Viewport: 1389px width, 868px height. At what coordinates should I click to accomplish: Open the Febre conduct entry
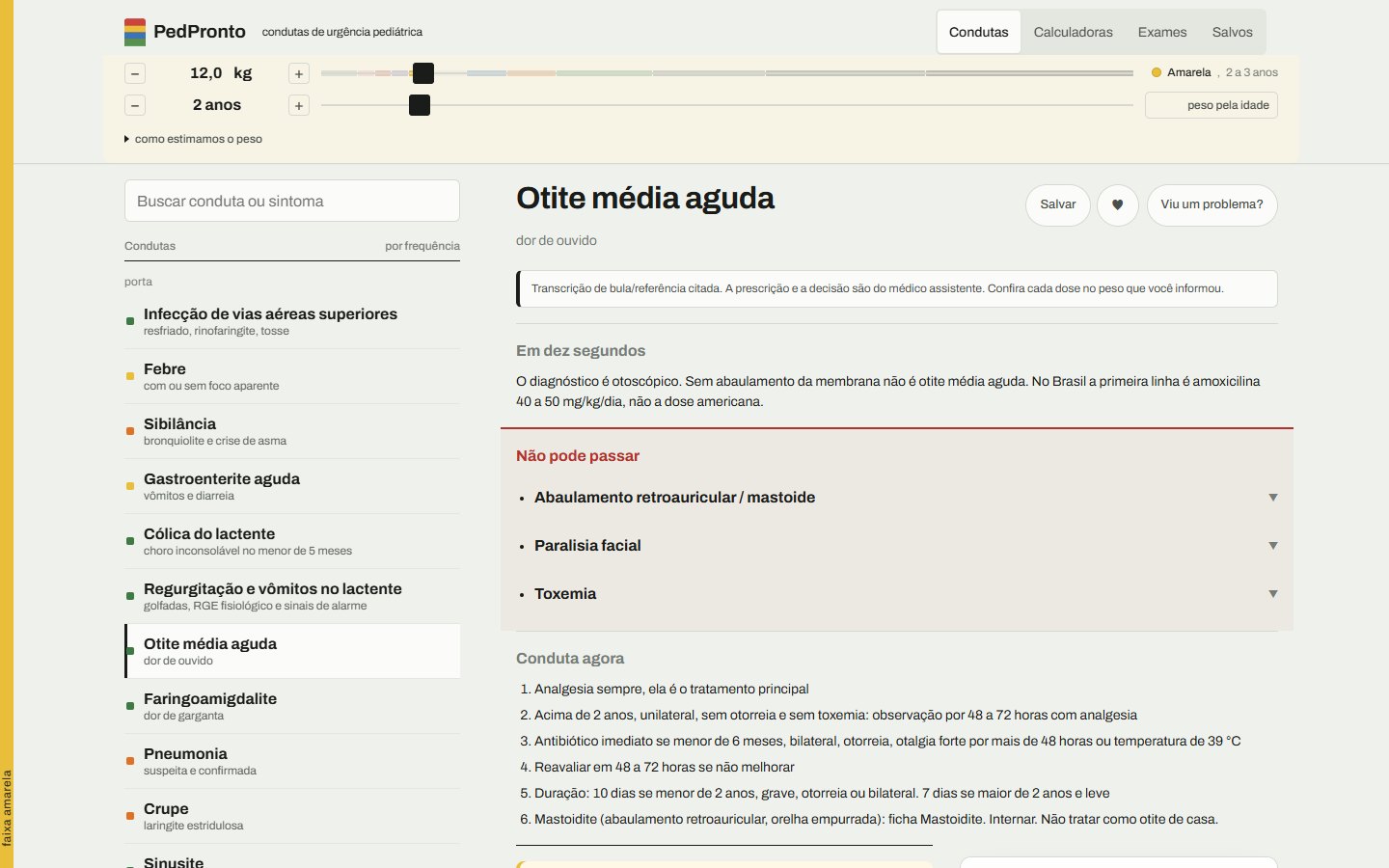coord(292,376)
